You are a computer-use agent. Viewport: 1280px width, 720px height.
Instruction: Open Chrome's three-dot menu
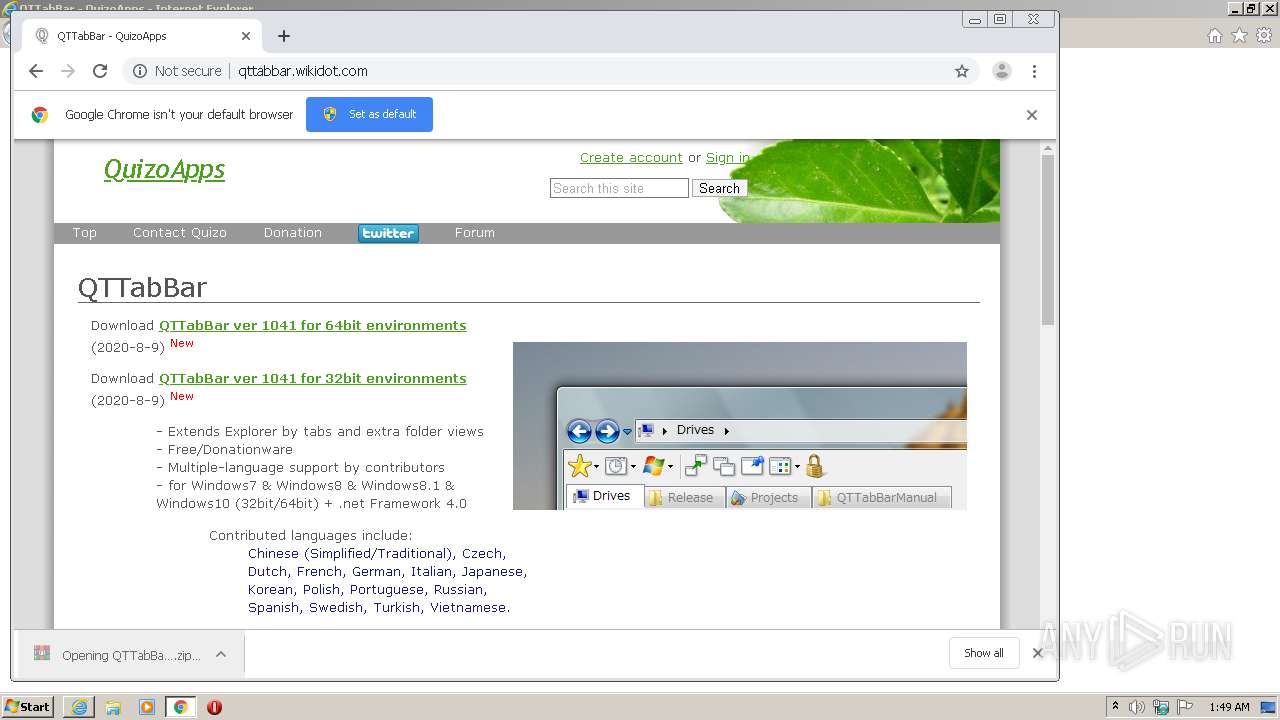1034,71
